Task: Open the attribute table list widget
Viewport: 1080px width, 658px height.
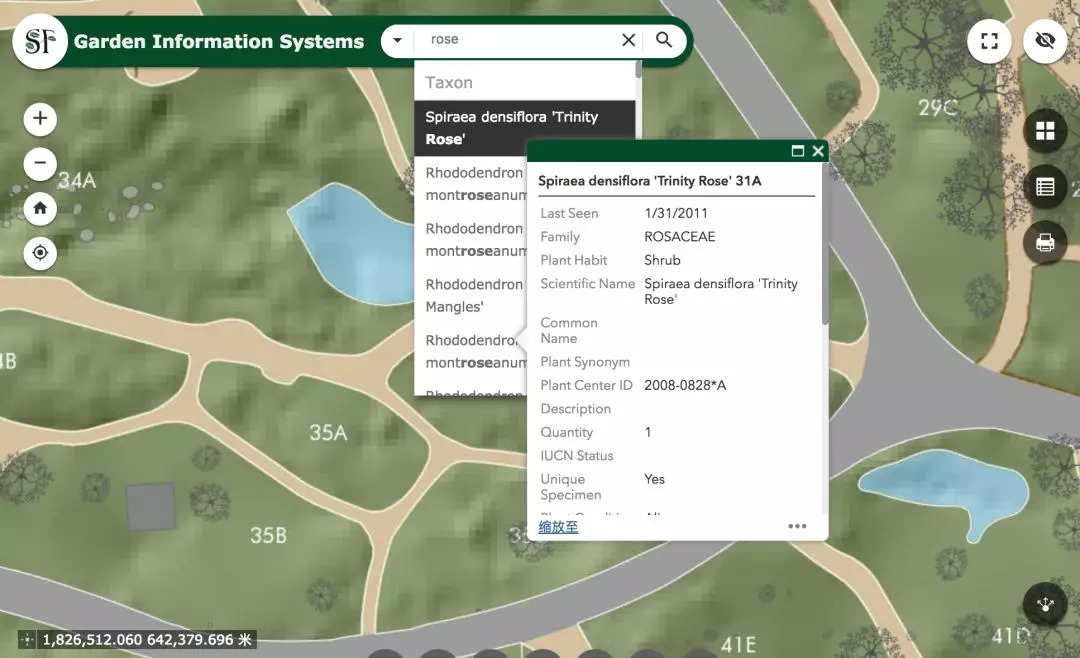Action: (1045, 187)
